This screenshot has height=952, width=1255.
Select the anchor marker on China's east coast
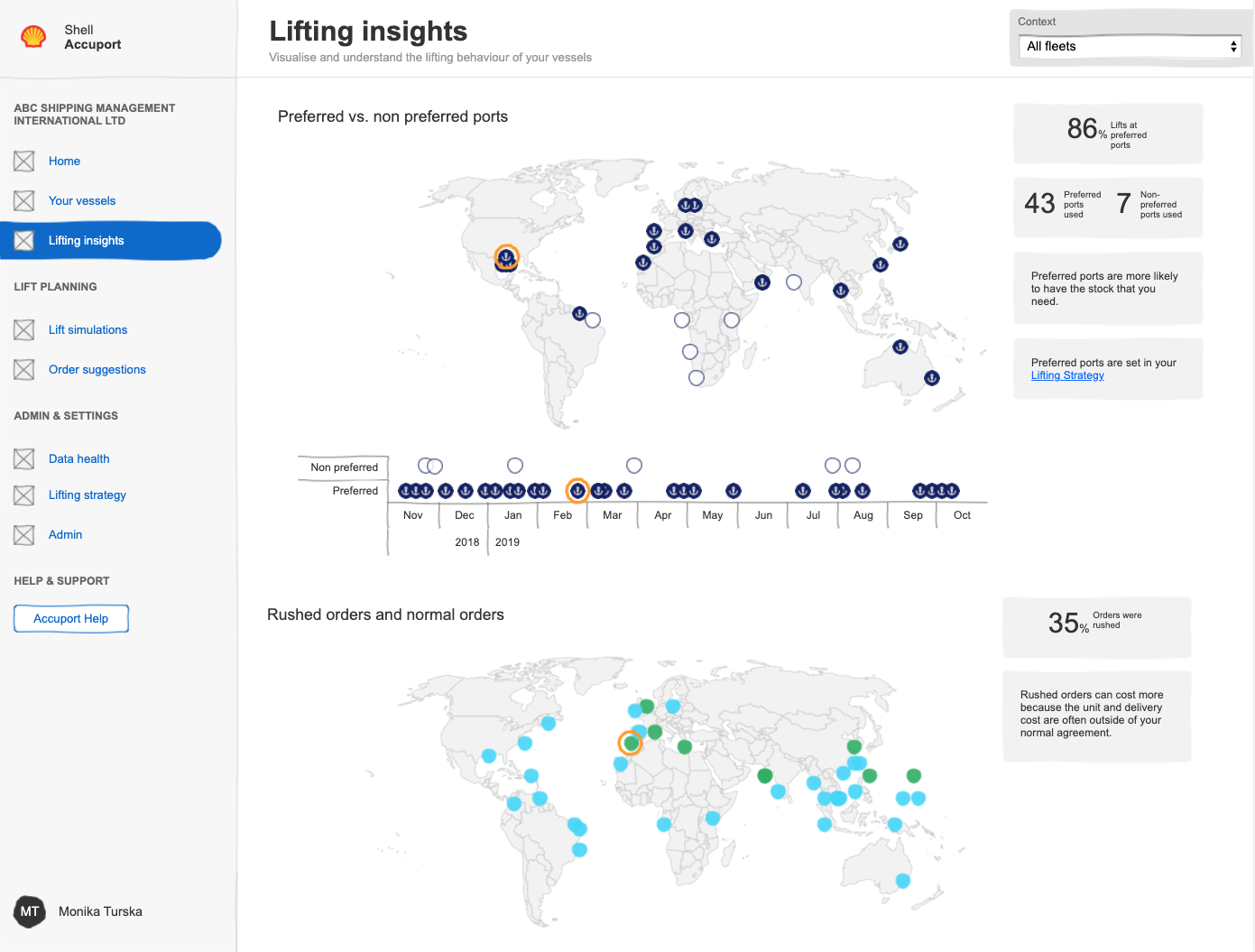[x=881, y=264]
